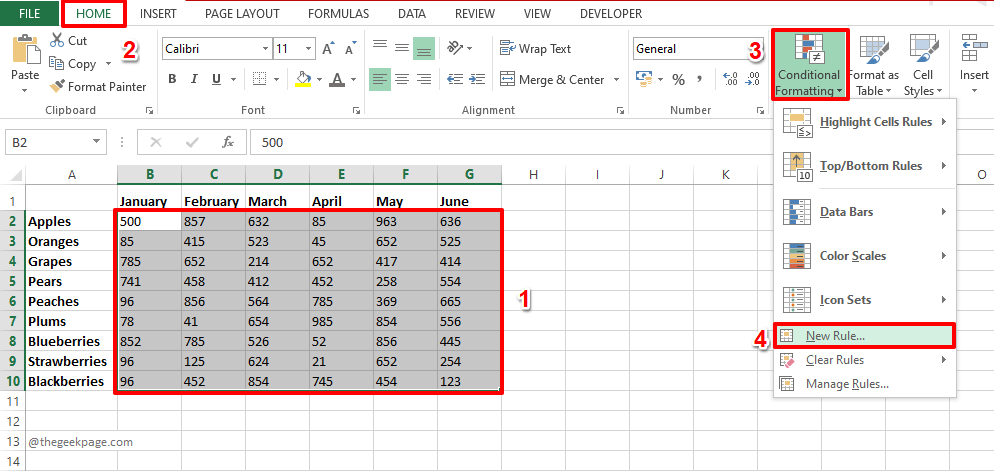Apply Comma Style number format
The width and height of the screenshot is (994, 471).
pyautogui.click(x=700, y=80)
